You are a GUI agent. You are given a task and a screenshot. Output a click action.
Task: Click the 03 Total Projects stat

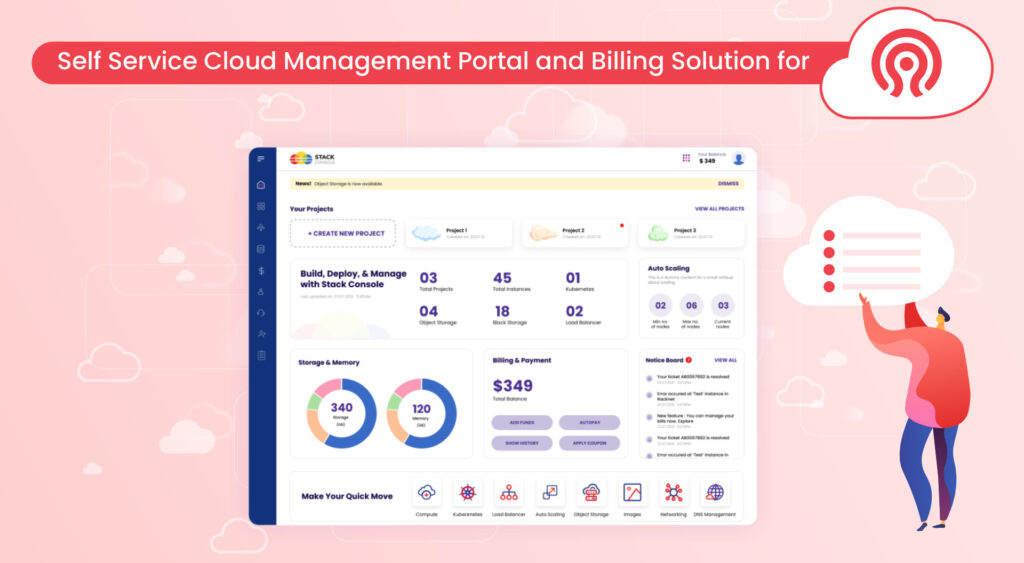pos(436,282)
